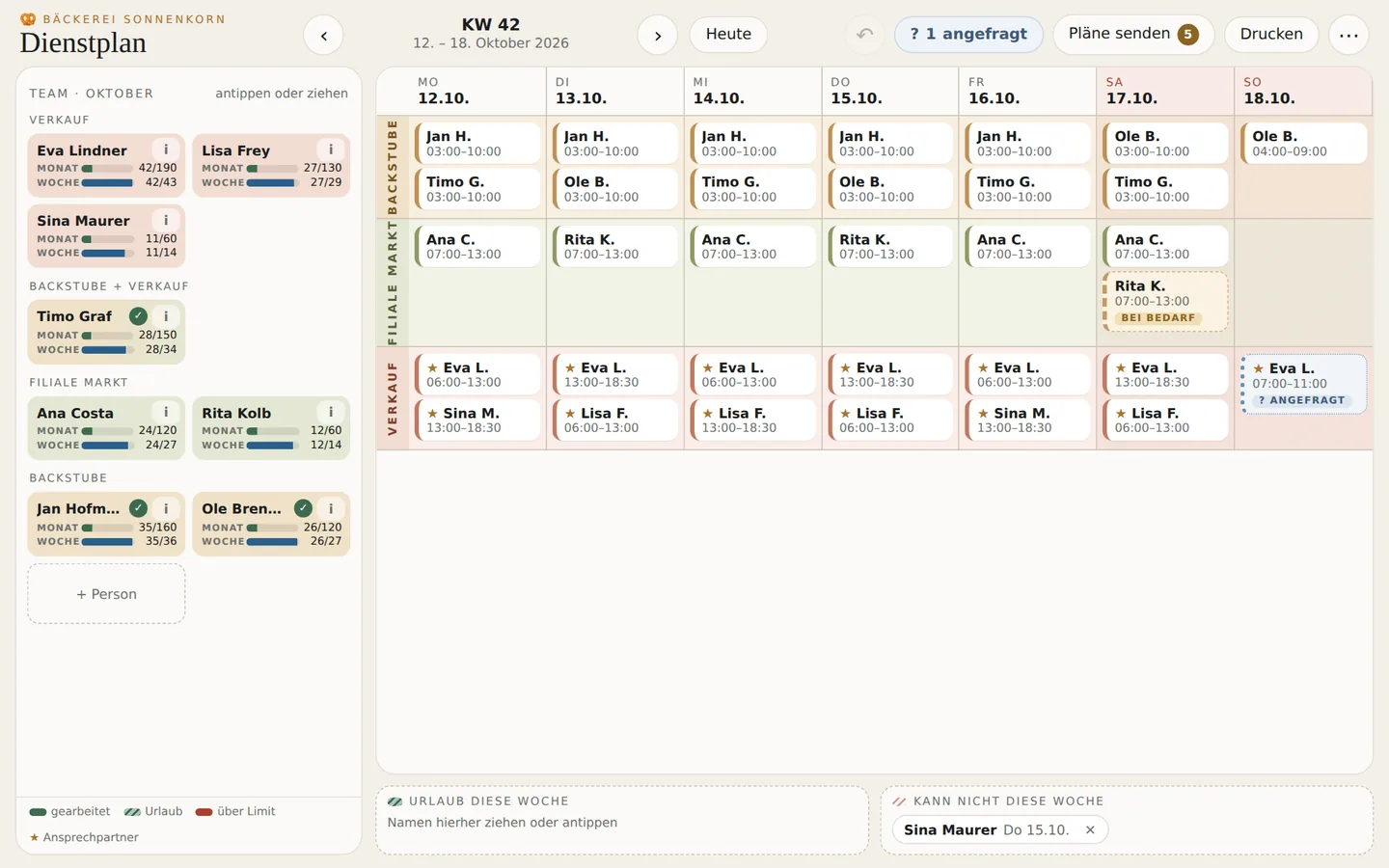Viewport: 1389px width, 868px height.
Task: Open info for Jan Hofm...
Action: tap(166, 508)
